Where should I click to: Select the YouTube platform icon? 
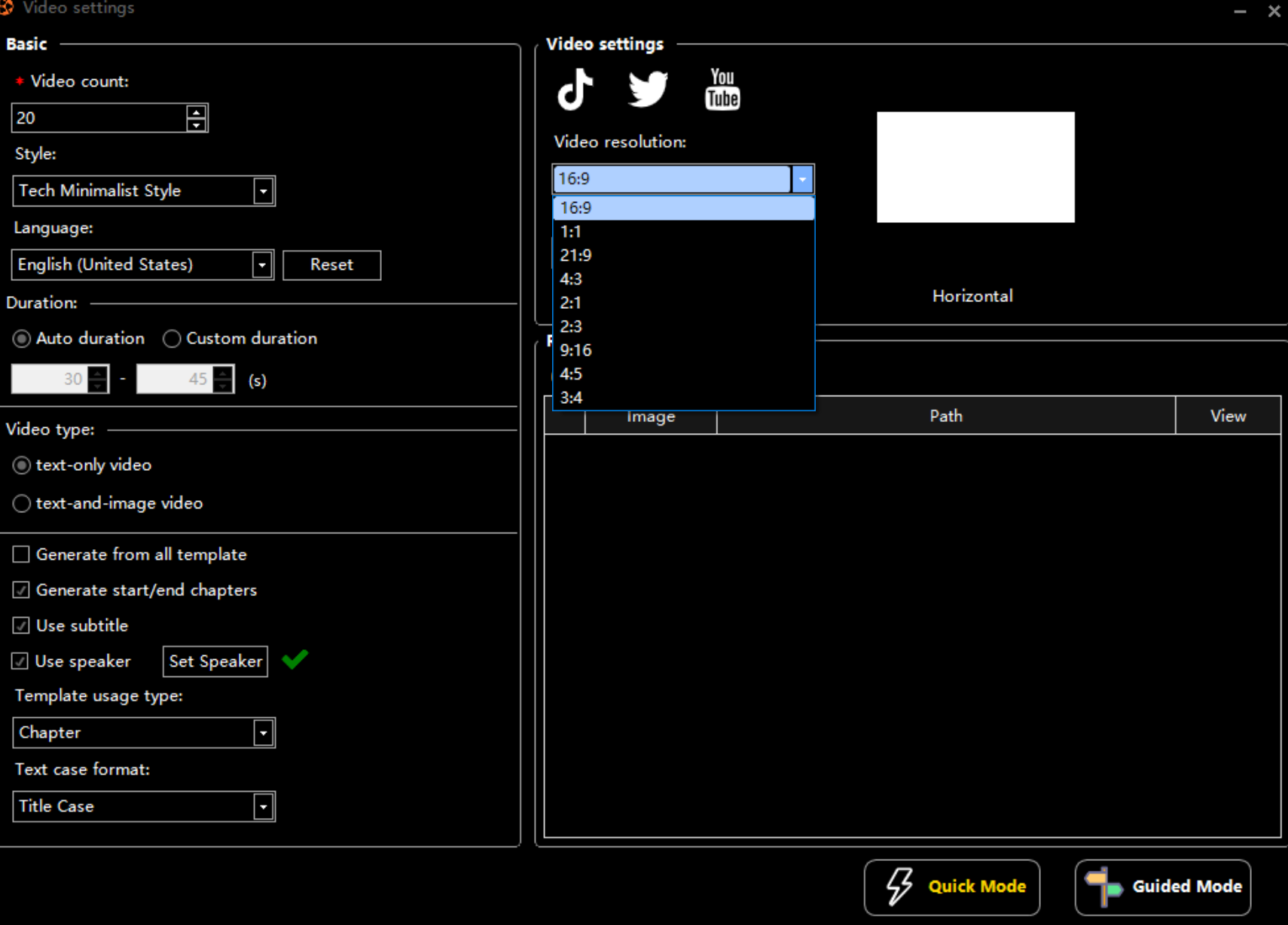[722, 89]
